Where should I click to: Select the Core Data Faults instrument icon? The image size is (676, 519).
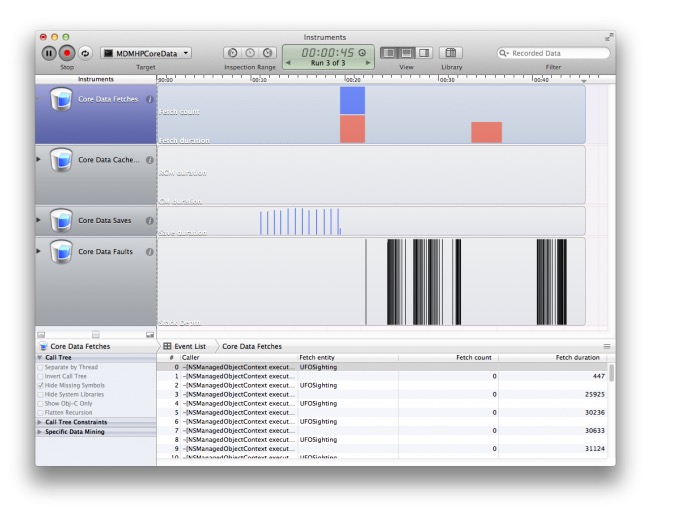pos(61,252)
